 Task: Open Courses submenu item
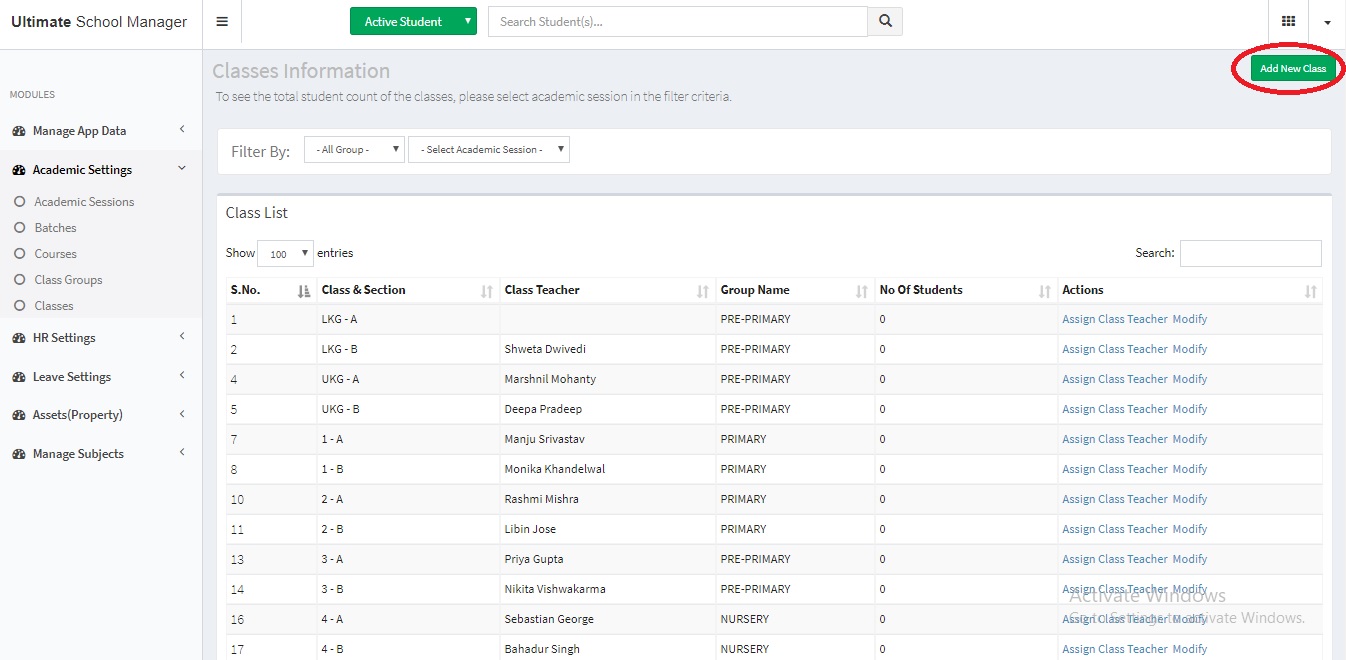(55, 254)
